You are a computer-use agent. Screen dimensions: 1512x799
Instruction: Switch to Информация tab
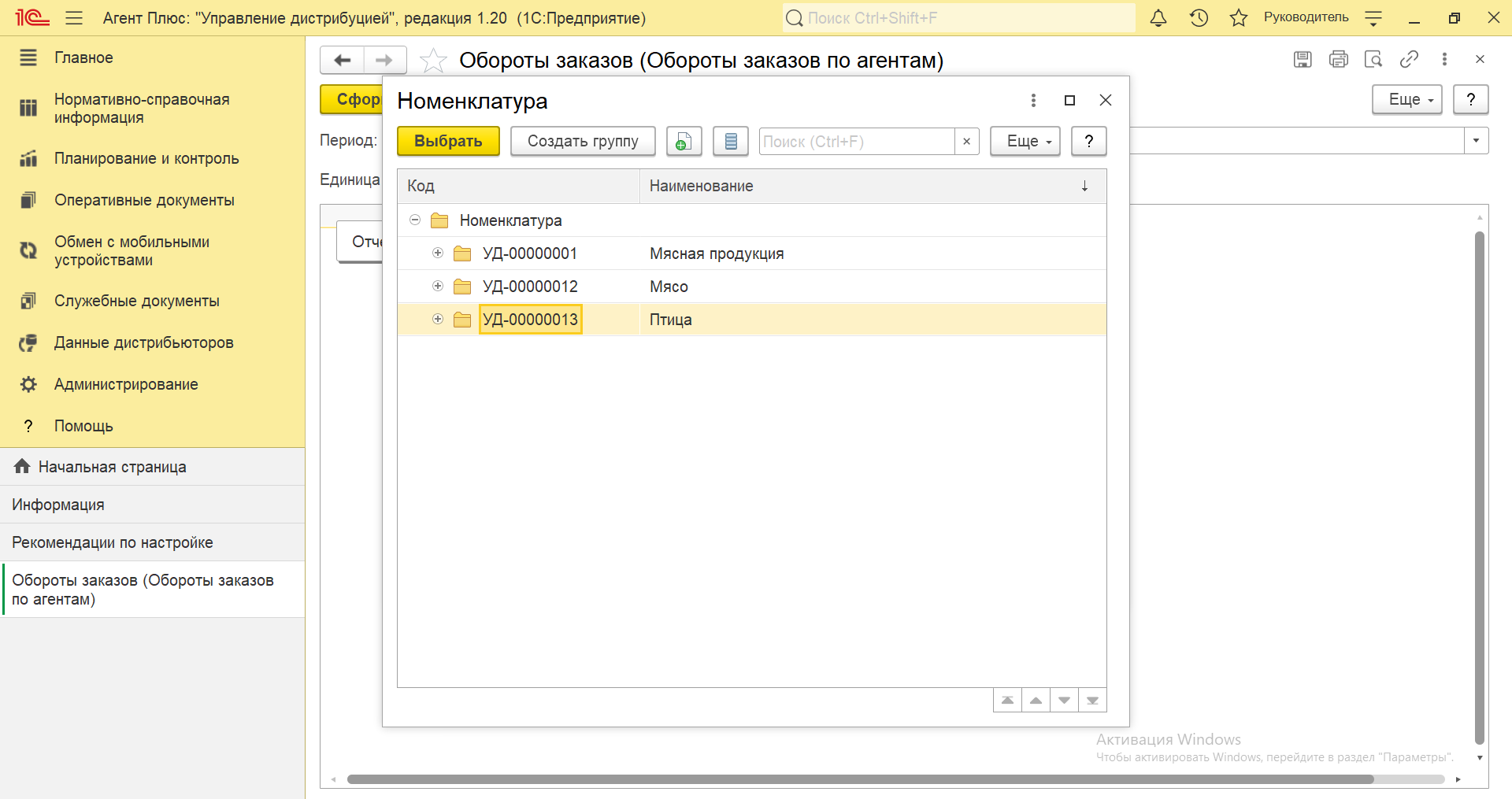point(152,505)
